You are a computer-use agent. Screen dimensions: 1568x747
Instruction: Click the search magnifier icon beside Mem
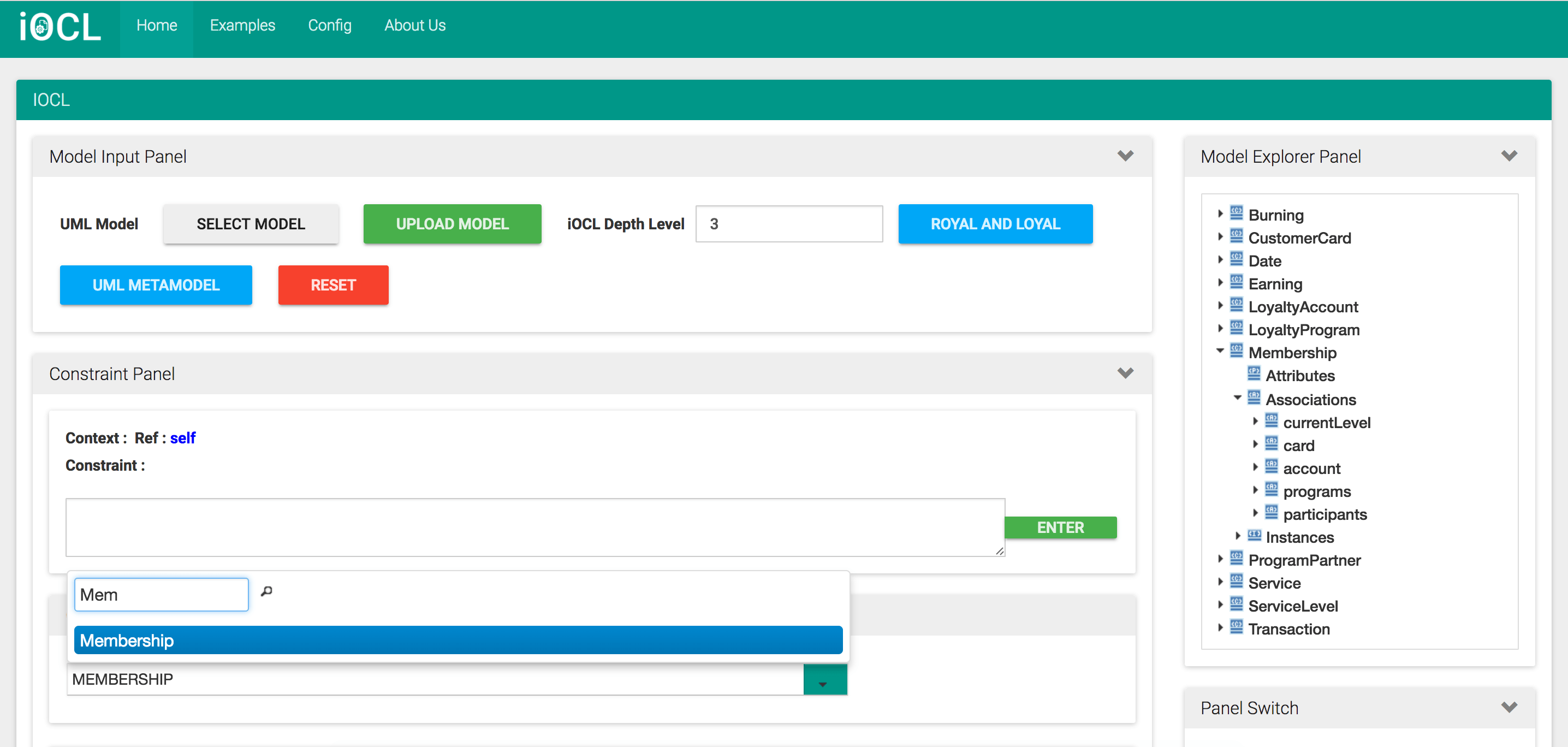pos(266,591)
